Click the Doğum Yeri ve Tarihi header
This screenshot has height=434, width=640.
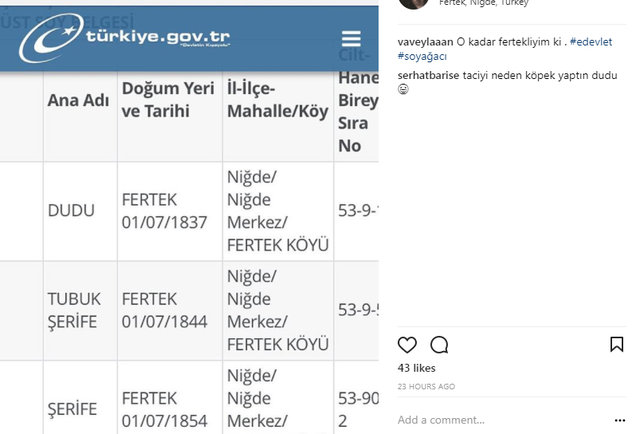pos(165,100)
